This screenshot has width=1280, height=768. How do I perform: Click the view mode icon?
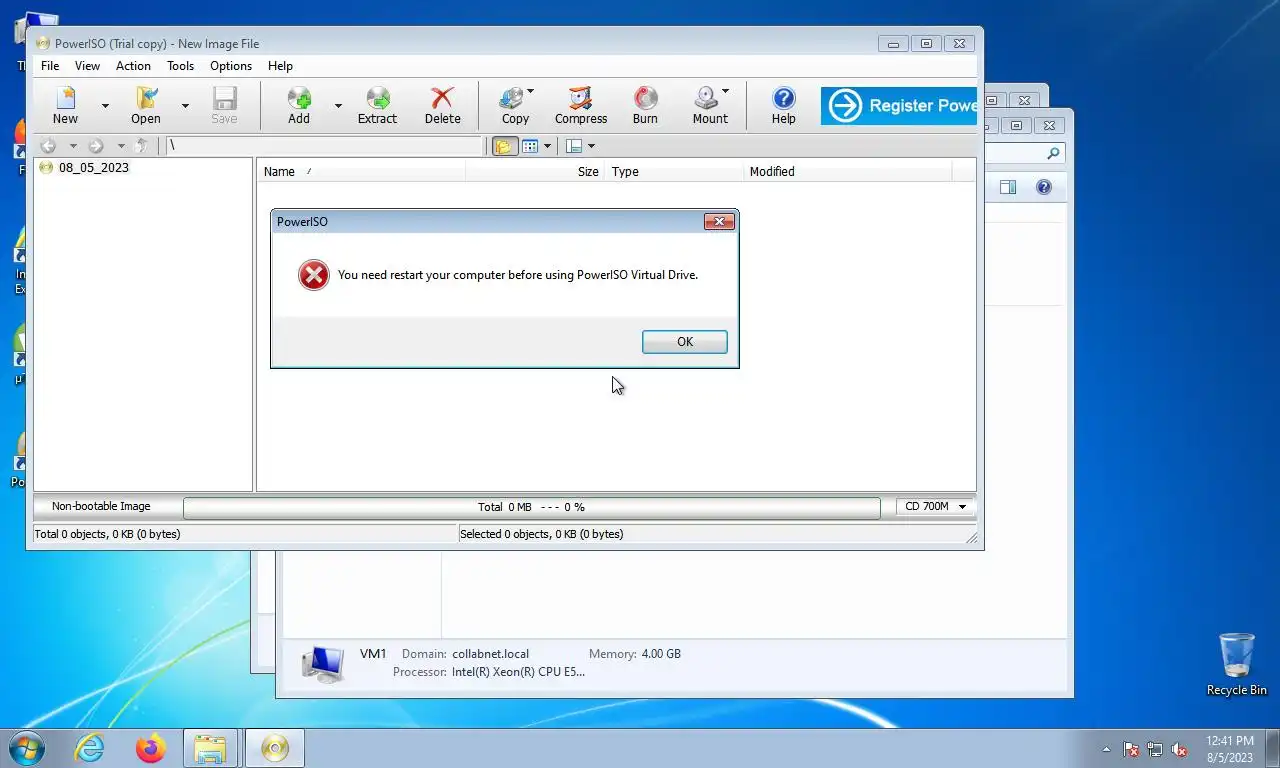530,146
